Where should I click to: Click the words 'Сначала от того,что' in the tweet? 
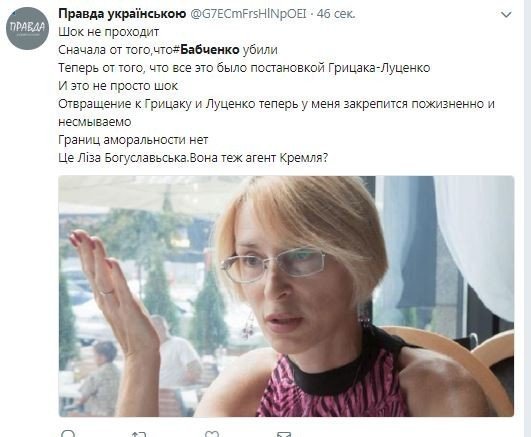click(x=115, y=50)
